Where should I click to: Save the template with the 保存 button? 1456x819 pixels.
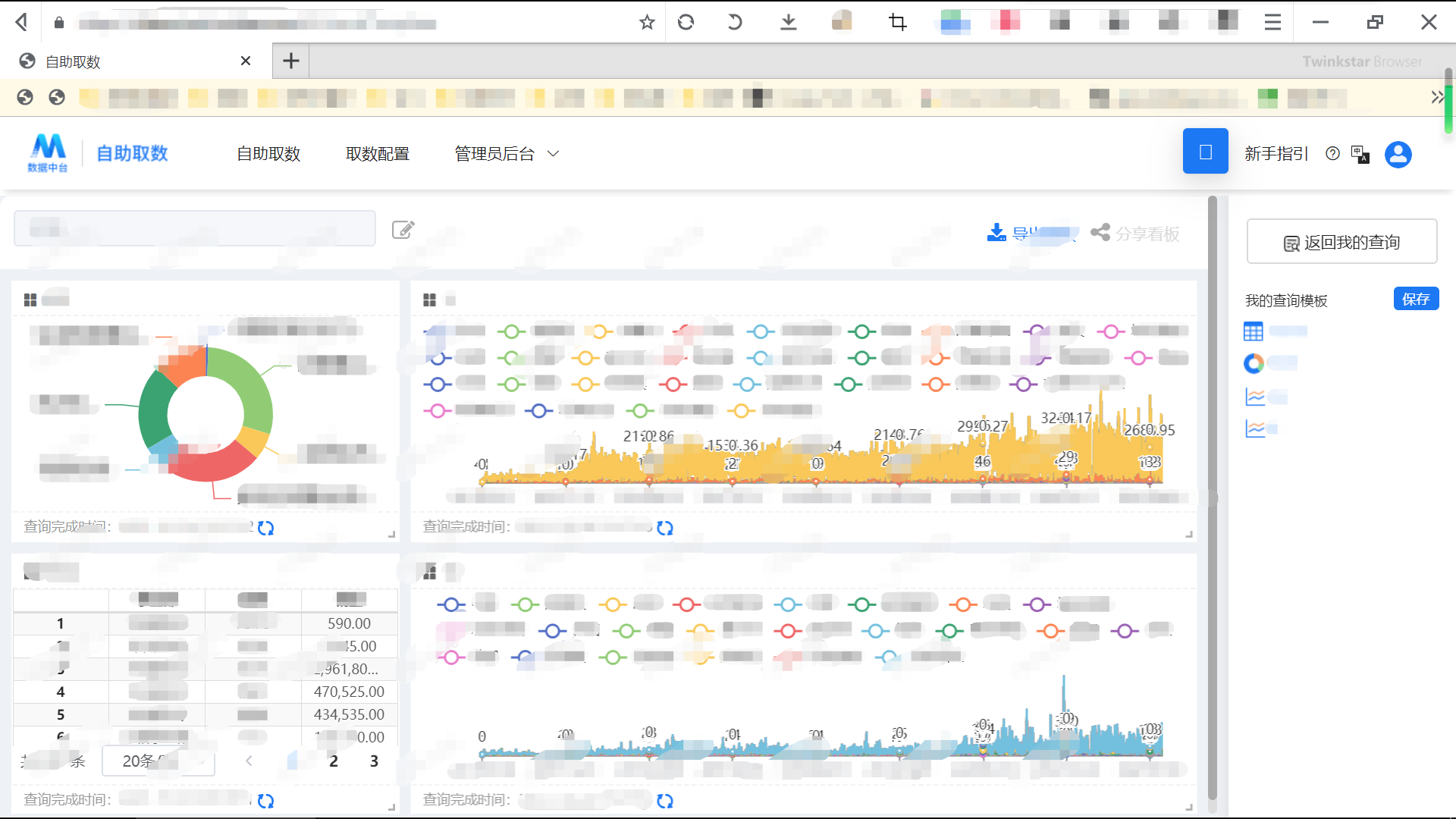(1416, 299)
